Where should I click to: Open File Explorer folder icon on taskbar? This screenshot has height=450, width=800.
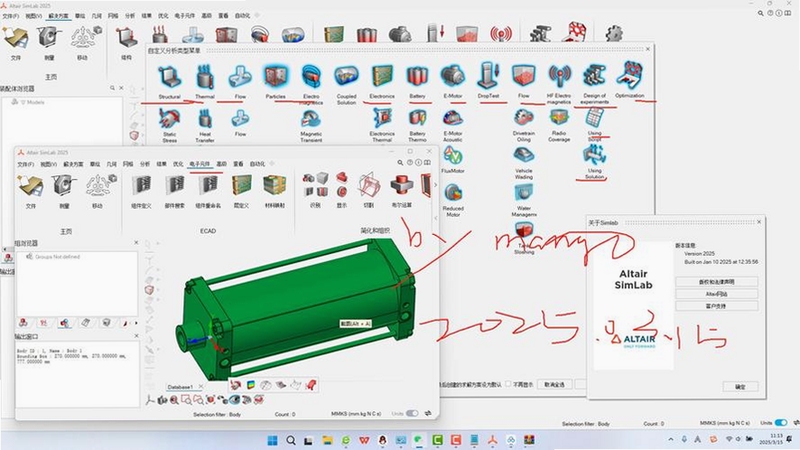point(327,440)
